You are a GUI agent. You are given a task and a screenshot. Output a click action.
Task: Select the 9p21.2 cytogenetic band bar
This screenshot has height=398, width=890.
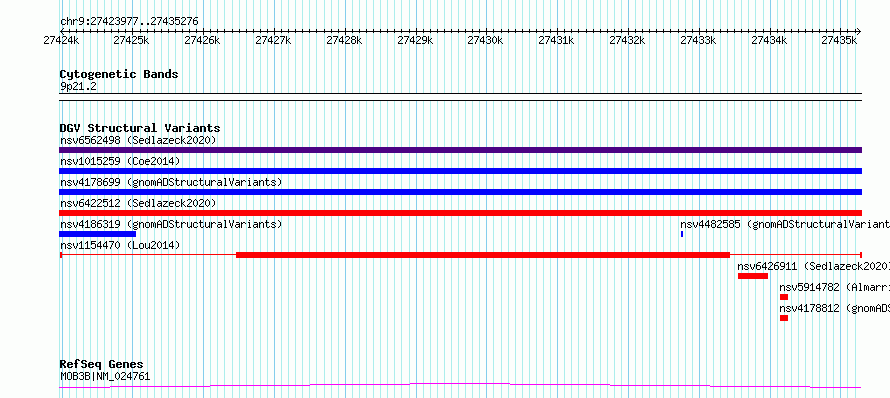(x=460, y=97)
